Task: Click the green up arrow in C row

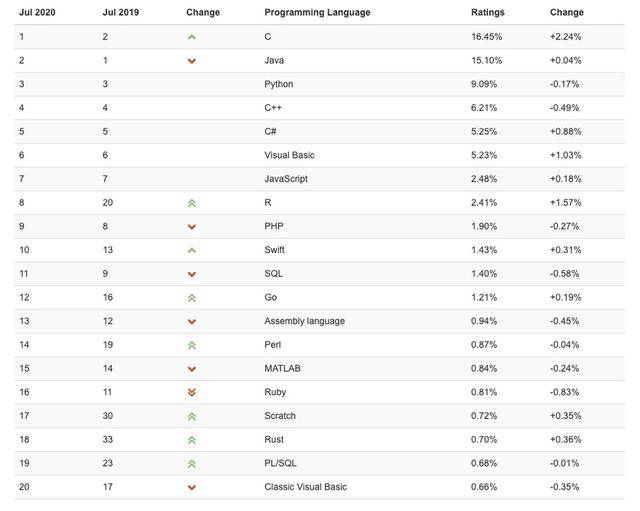Action: tap(192, 37)
